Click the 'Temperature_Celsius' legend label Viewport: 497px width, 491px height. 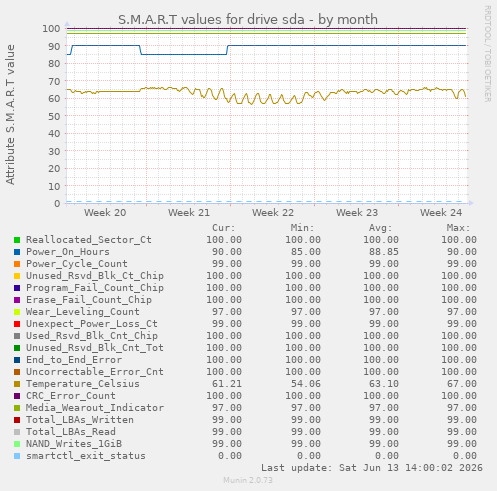[x=83, y=384]
